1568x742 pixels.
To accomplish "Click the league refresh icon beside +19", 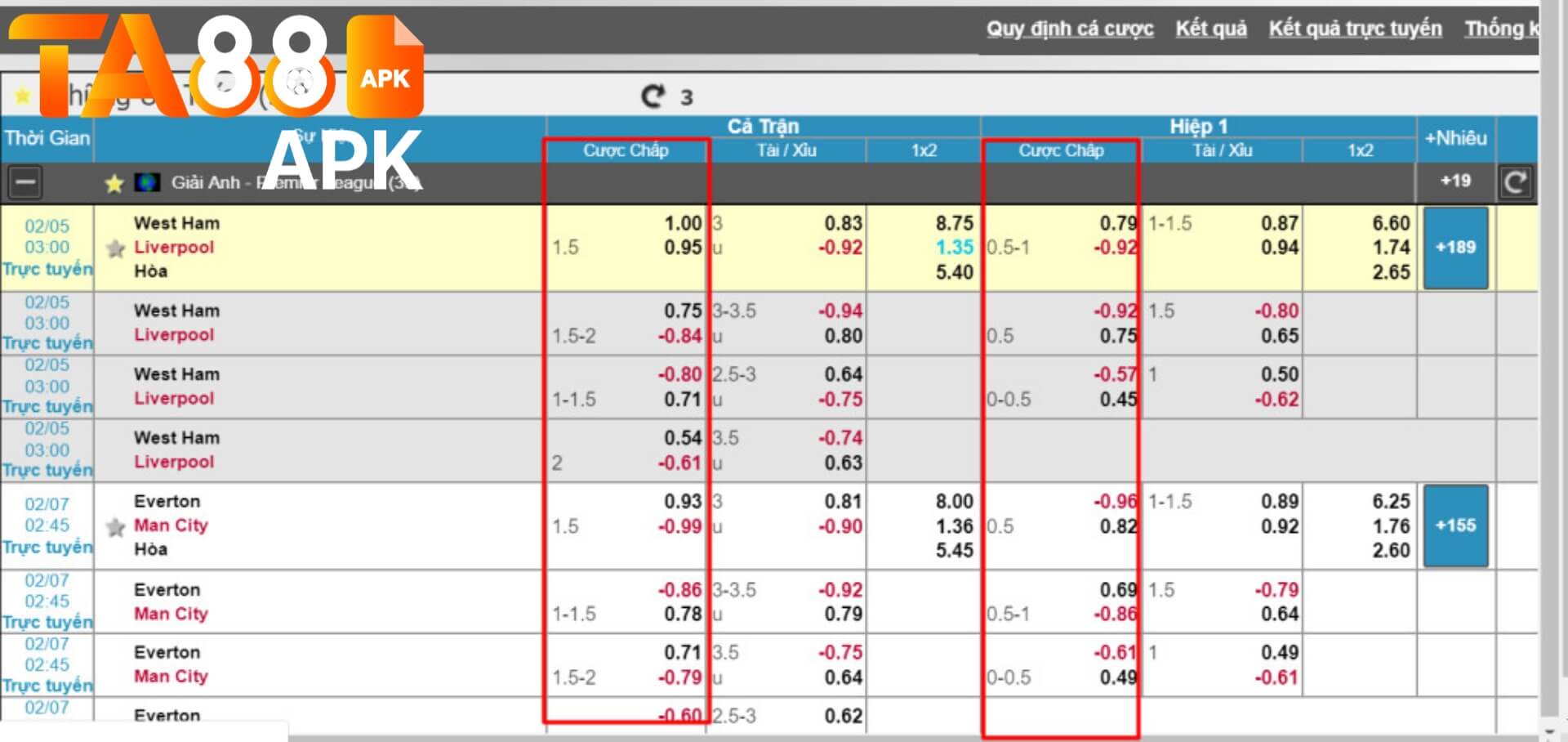I will point(1515,182).
